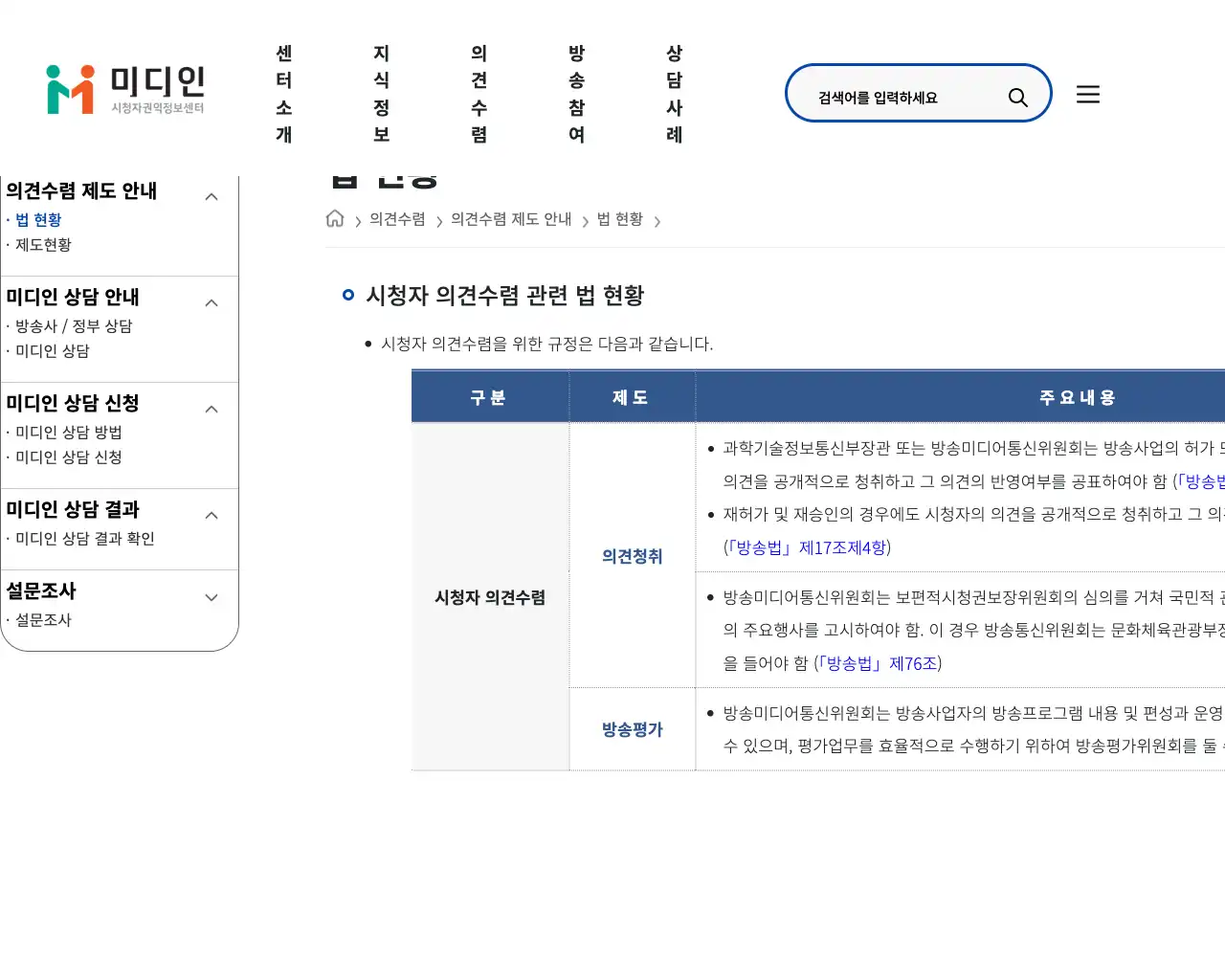This screenshot has height=980, width=1225.
Task: Click 의견수렴 in the breadcrumb trail
Action: click(397, 218)
